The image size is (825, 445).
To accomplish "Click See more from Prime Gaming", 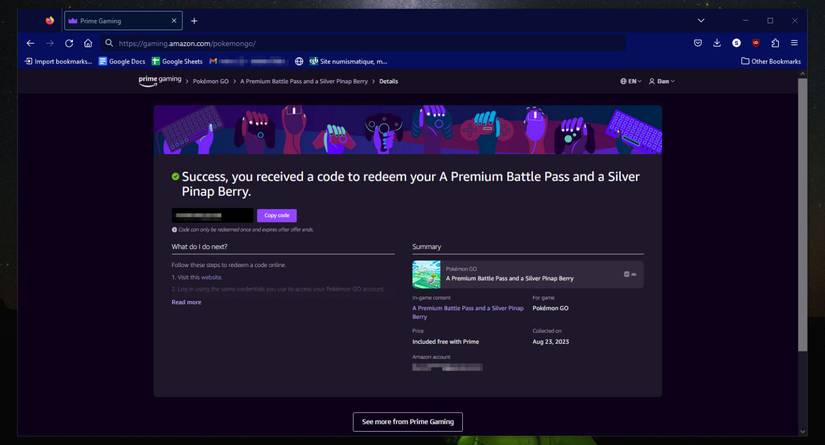I will click(x=408, y=422).
